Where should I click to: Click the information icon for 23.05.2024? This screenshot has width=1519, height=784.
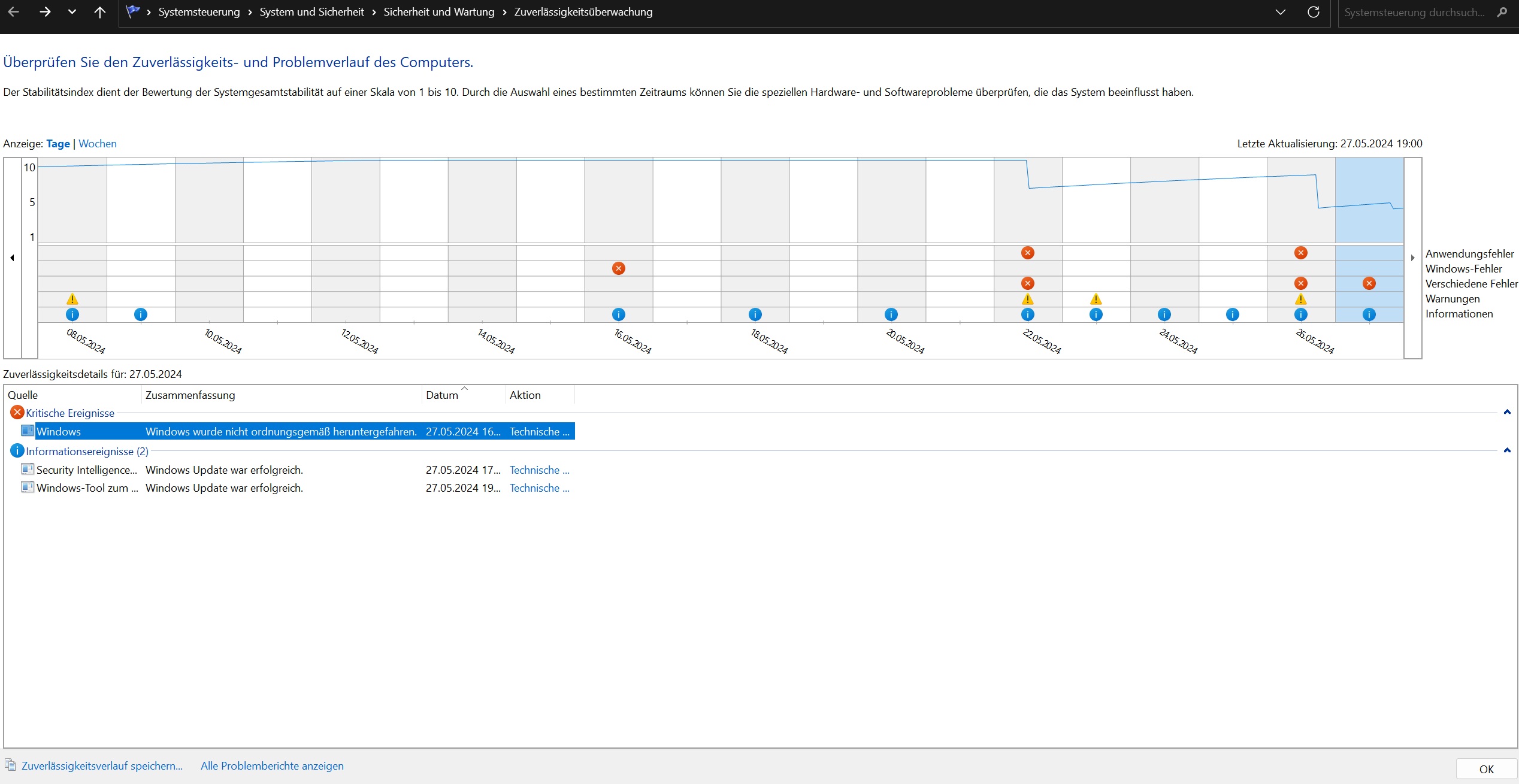pyautogui.click(x=1096, y=314)
